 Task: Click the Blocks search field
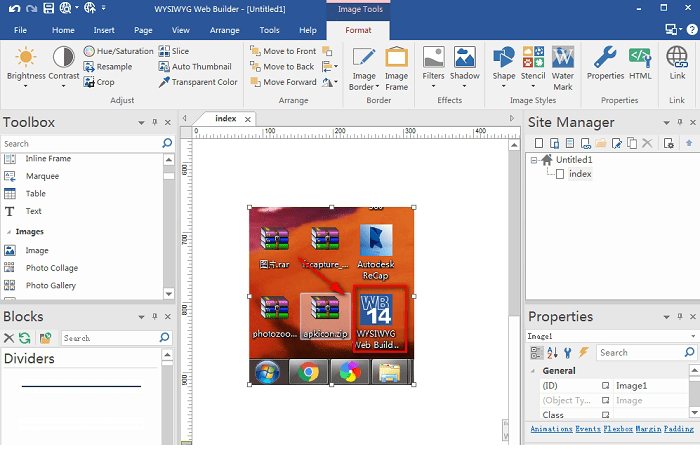110,338
